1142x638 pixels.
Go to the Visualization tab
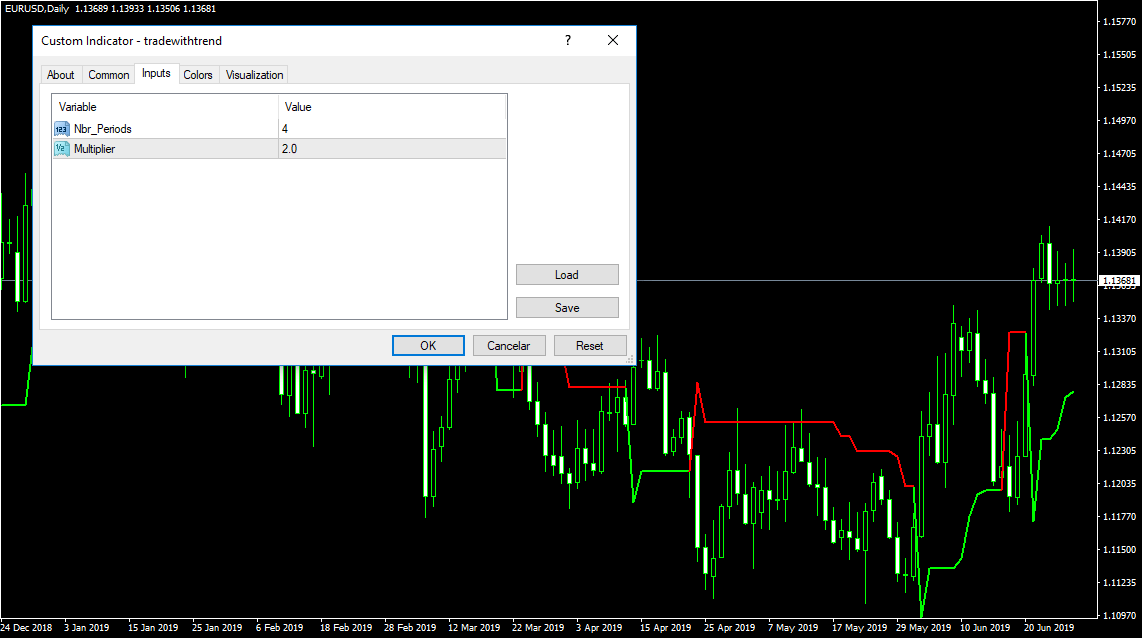click(x=255, y=75)
